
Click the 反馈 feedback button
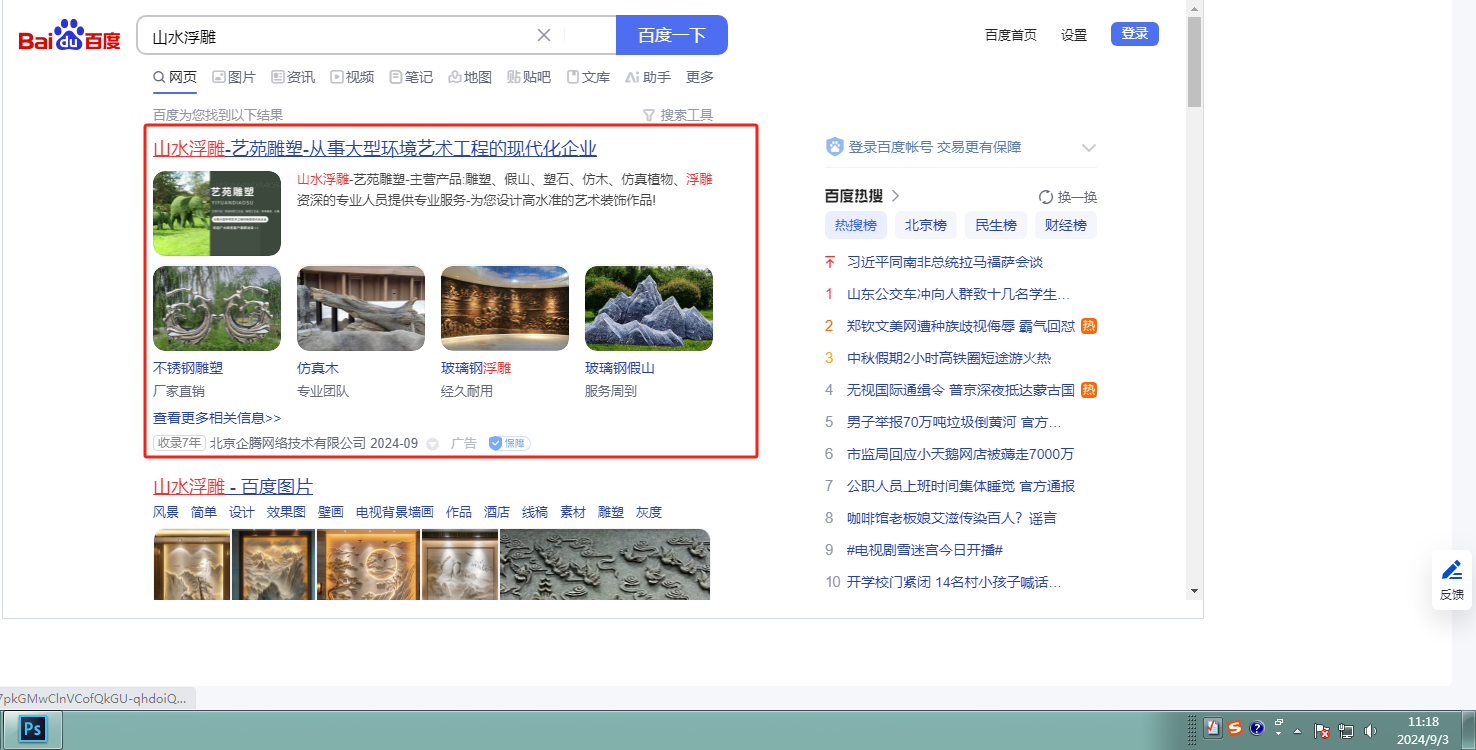(1452, 580)
